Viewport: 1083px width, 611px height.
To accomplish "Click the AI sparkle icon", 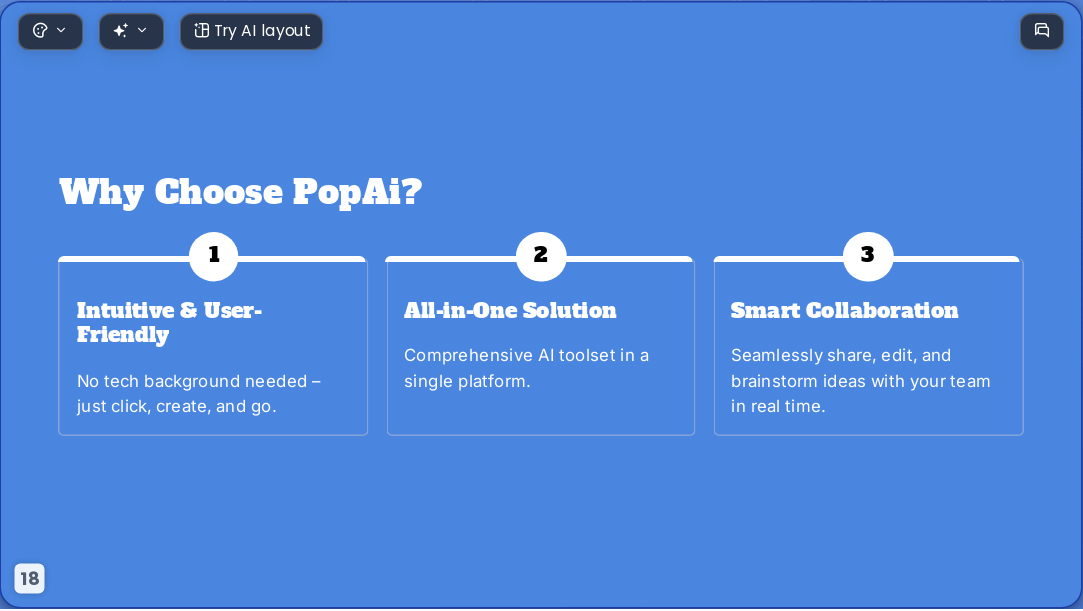I will point(121,30).
